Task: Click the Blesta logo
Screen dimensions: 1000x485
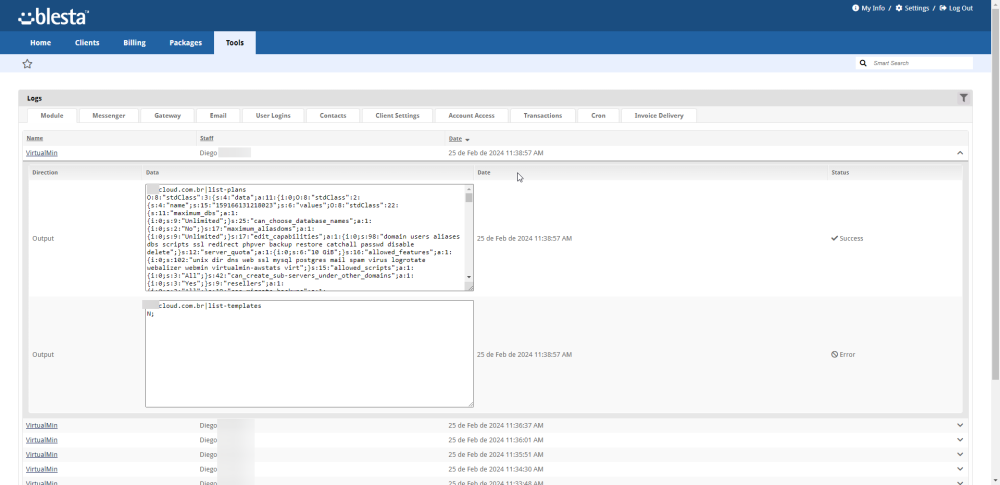Action: tap(54, 17)
